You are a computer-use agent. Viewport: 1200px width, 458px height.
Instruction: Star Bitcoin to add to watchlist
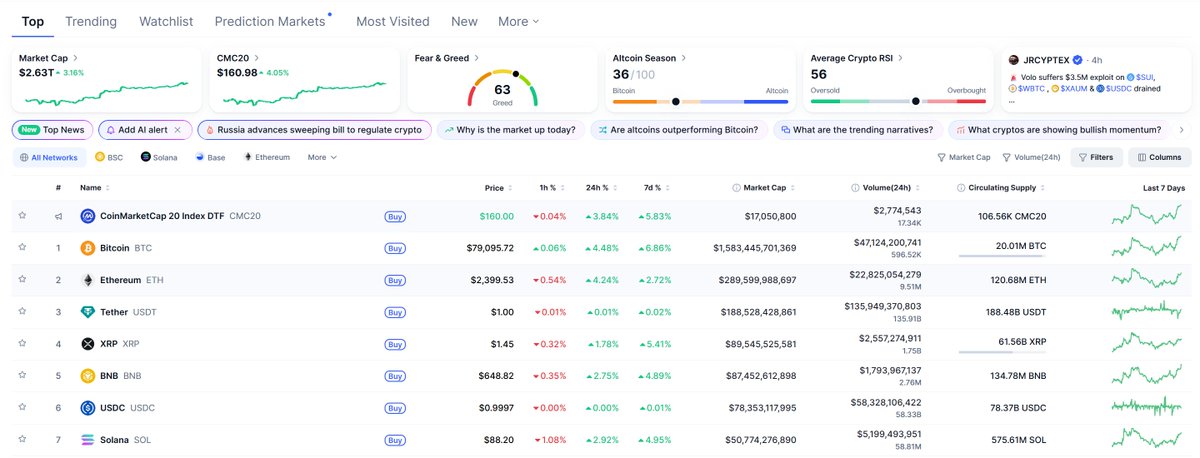(x=22, y=248)
